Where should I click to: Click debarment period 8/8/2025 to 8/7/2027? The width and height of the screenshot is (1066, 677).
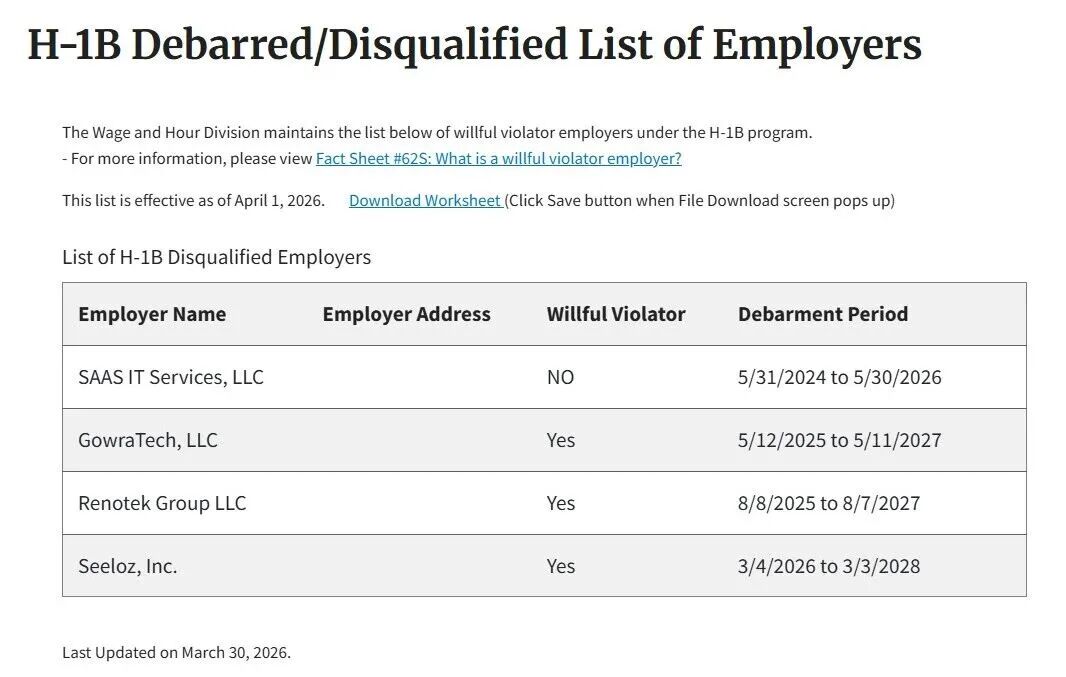(x=829, y=503)
